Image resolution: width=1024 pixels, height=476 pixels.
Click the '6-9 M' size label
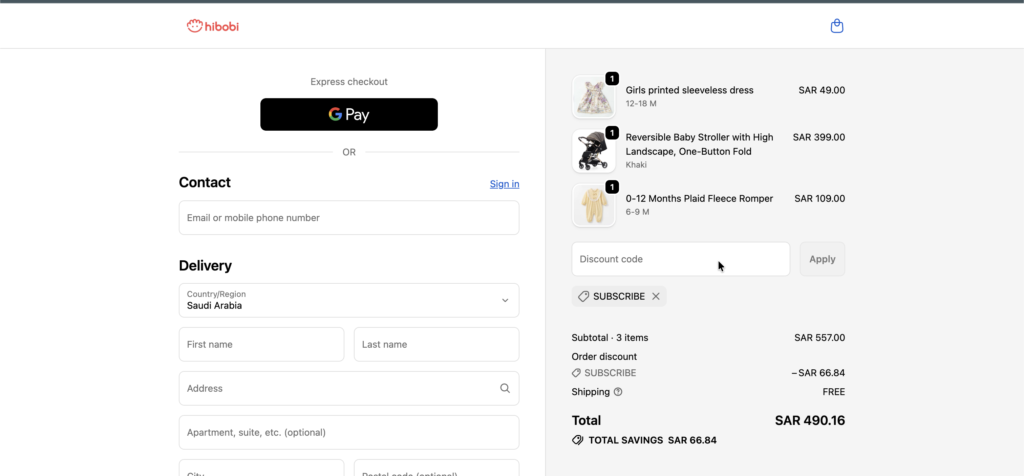637,212
